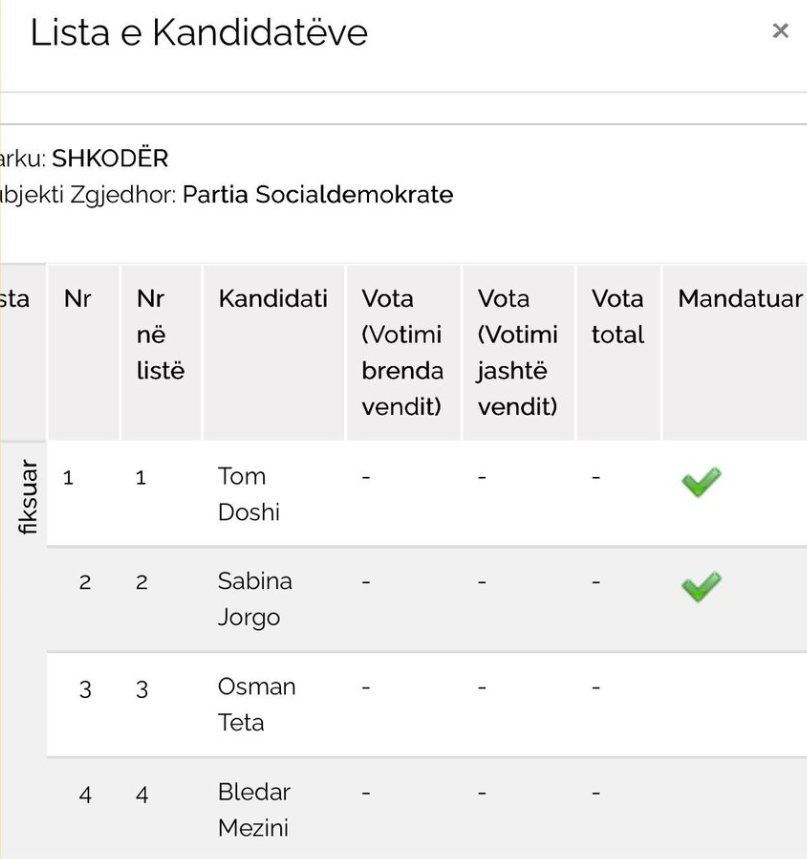Image resolution: width=807 pixels, height=859 pixels.
Task: Click Vota (Votimi brenda vendit) header
Action: [x=402, y=352]
